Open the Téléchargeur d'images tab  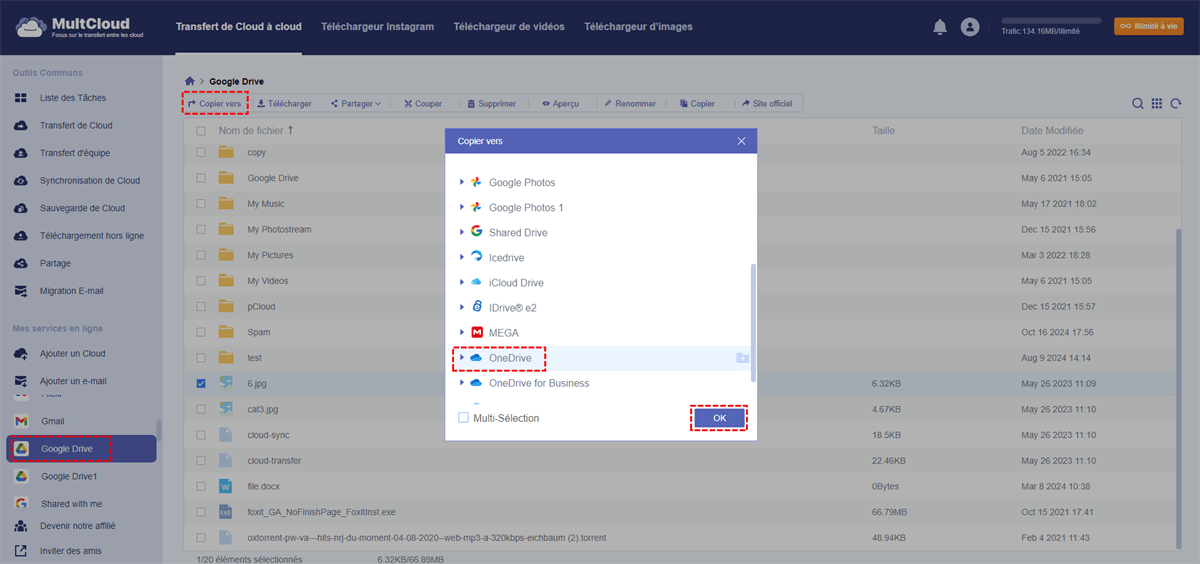click(x=638, y=27)
